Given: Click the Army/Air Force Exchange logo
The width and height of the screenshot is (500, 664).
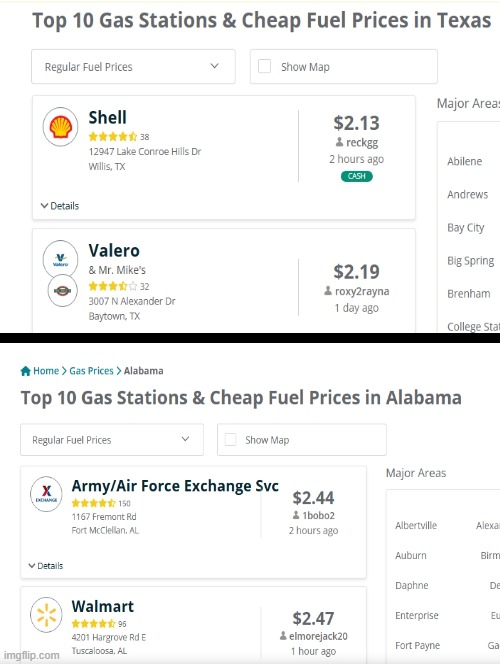Looking at the screenshot, I should (x=46, y=494).
